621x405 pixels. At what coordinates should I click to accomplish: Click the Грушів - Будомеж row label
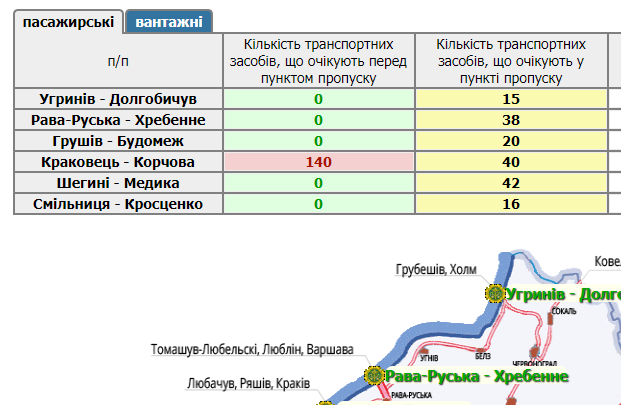pos(118,140)
